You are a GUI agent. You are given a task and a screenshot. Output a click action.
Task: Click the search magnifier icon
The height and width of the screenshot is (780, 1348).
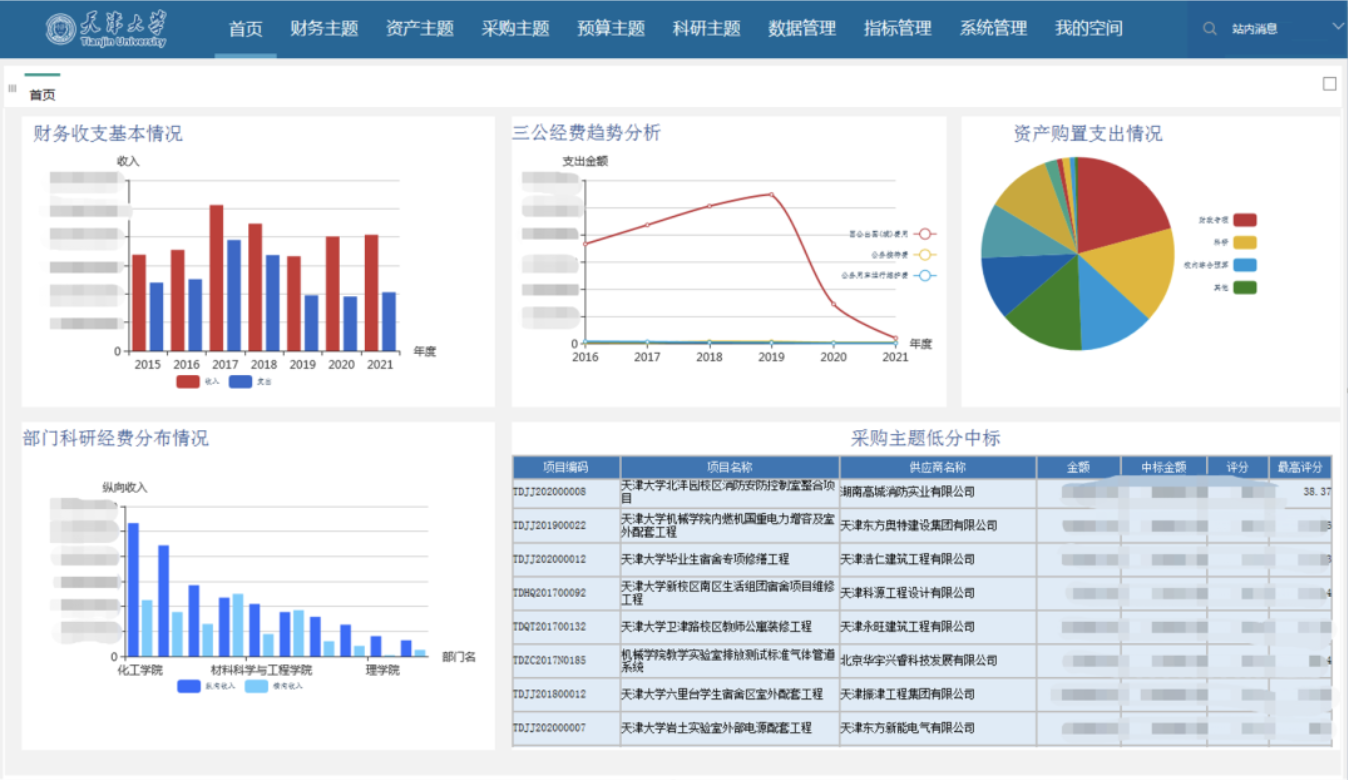click(1210, 29)
